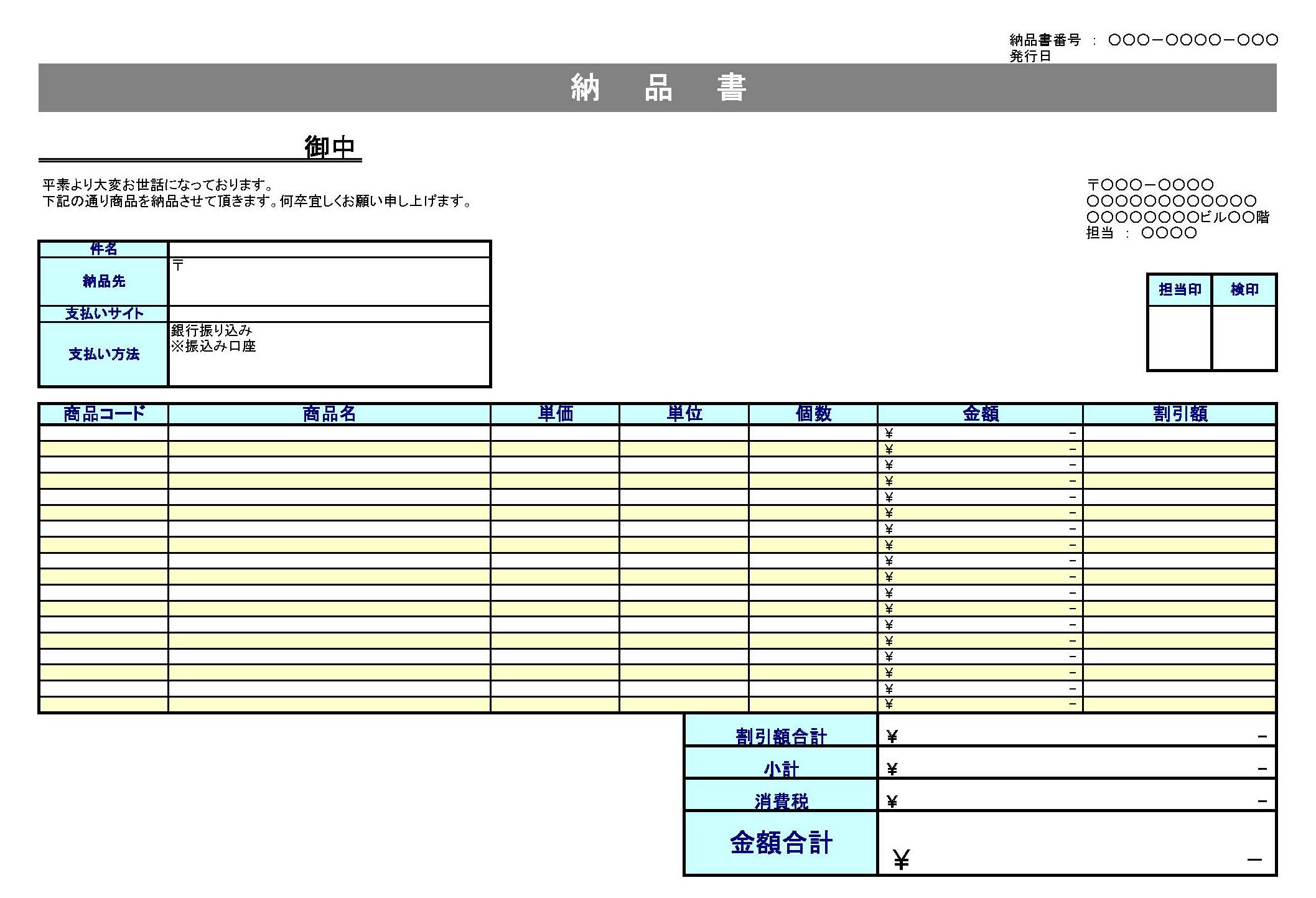This screenshot has width=1316, height=898.
Task: Select the 担当印 header cell
Action: click(1180, 289)
